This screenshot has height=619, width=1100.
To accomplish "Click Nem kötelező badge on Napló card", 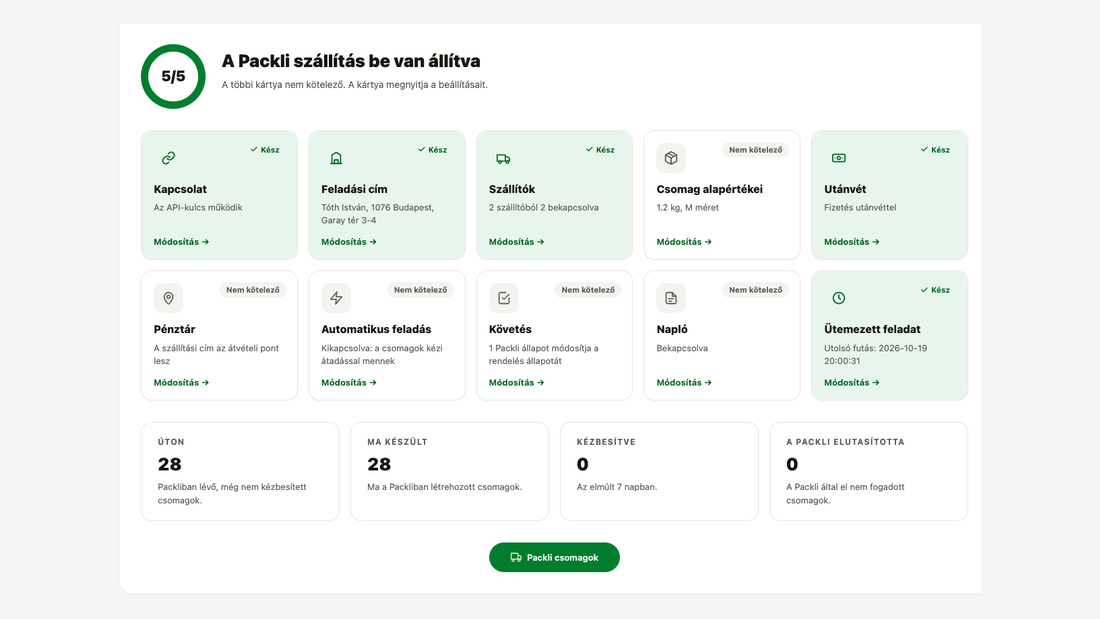I will coord(756,290).
